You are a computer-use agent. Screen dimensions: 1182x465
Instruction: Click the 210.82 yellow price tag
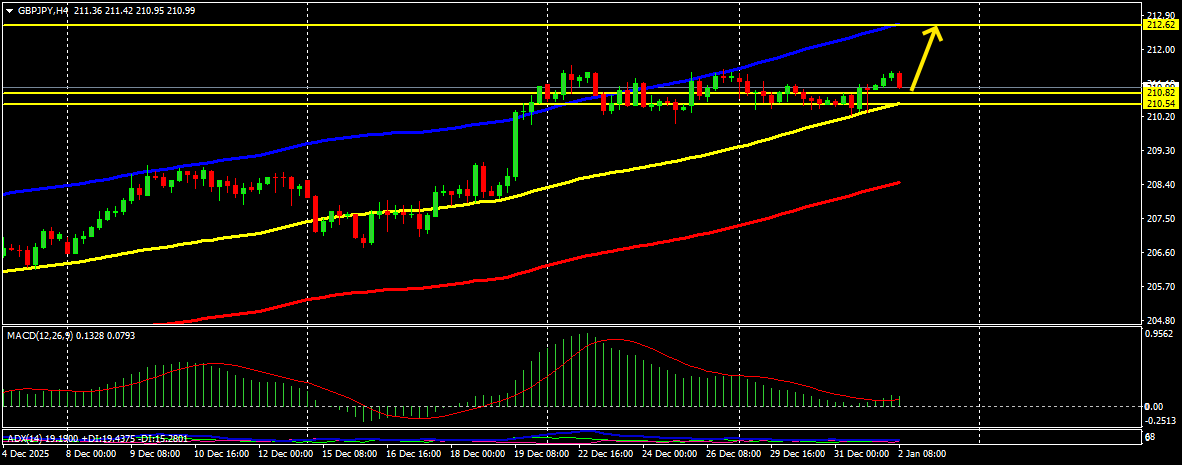point(1159,93)
